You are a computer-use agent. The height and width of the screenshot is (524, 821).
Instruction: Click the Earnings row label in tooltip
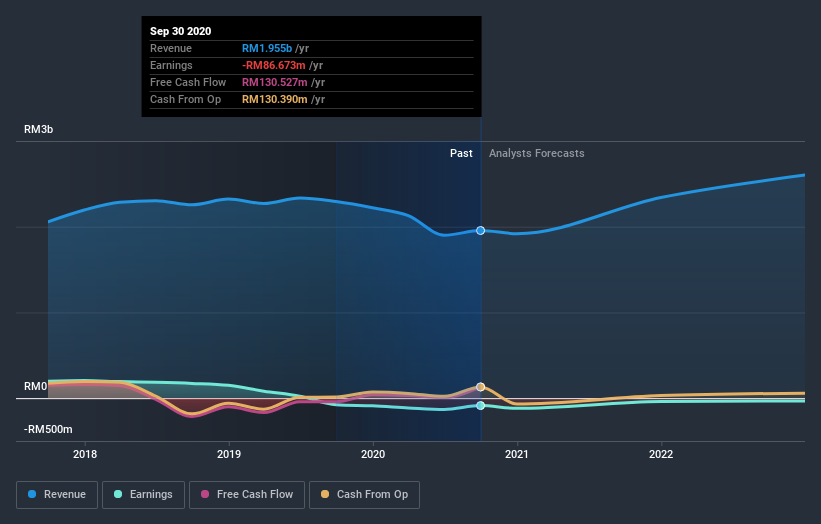(171, 65)
